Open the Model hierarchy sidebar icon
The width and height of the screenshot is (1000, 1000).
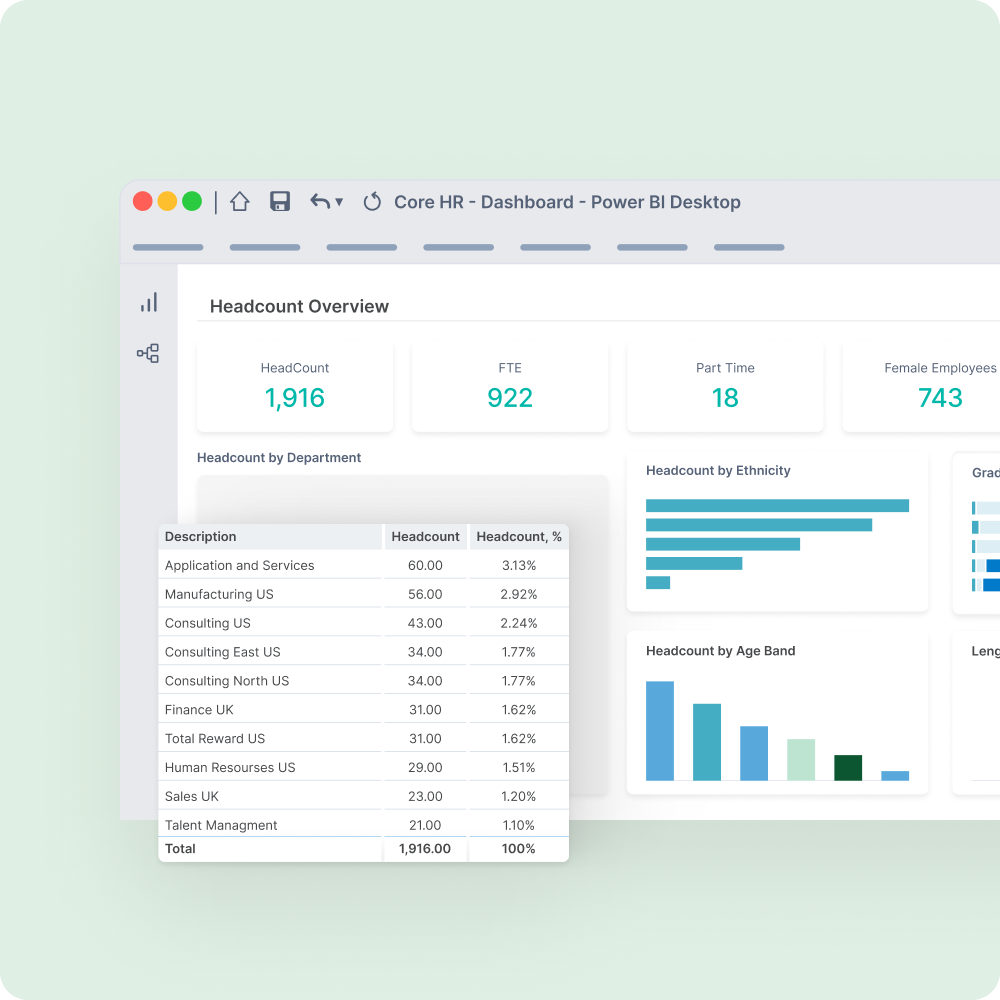pyautogui.click(x=148, y=353)
